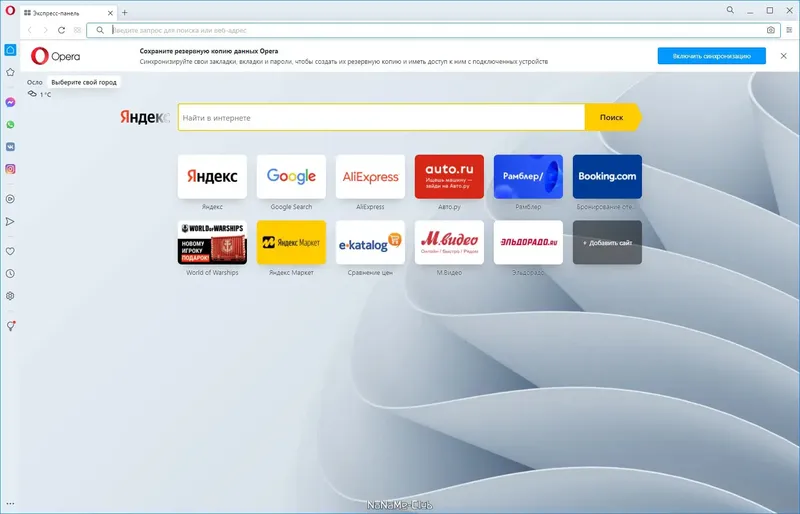Open browsing history clock icon
The image size is (800, 514).
pos(10,274)
